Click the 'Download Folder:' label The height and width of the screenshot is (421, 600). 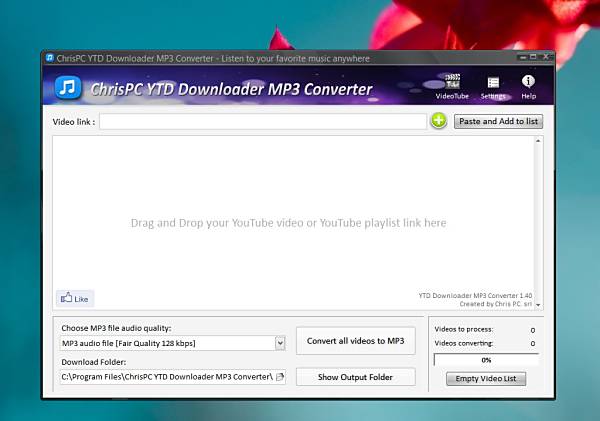pyautogui.click(x=94, y=362)
